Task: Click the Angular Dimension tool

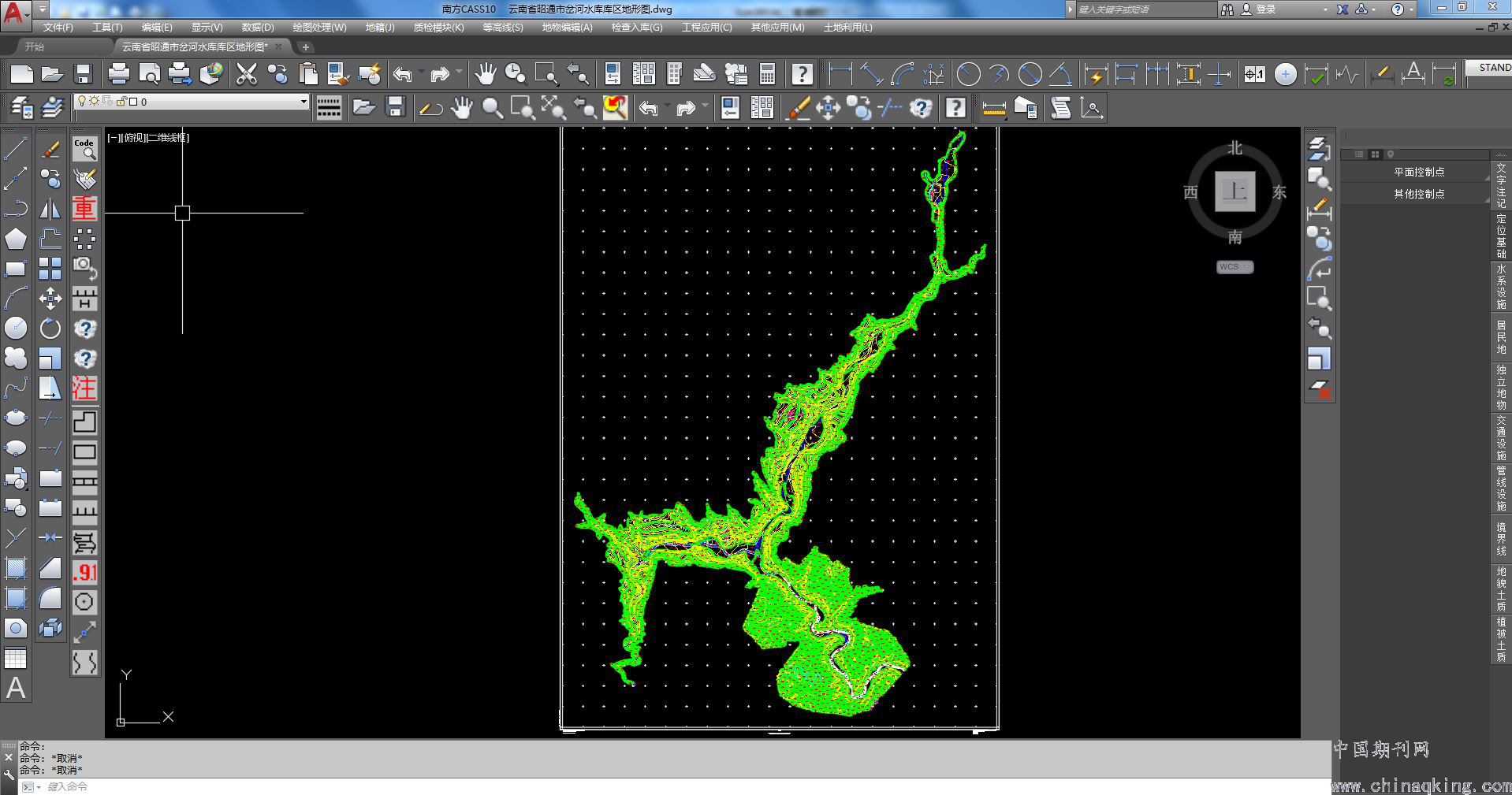Action: point(1060,75)
